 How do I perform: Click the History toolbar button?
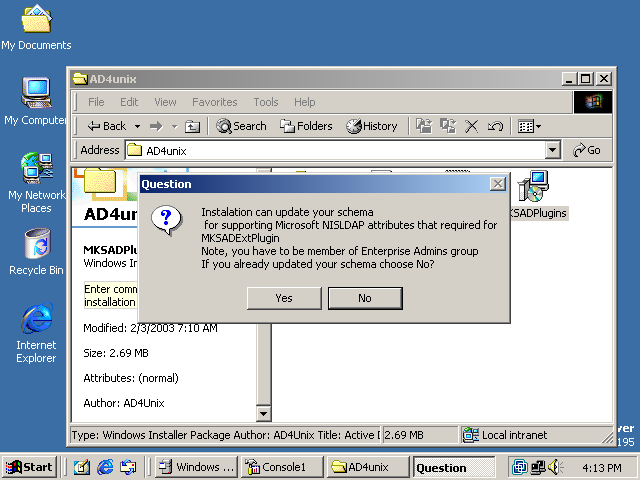[372, 126]
